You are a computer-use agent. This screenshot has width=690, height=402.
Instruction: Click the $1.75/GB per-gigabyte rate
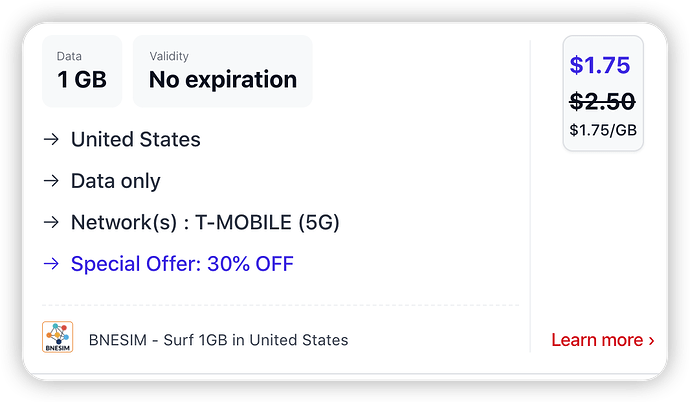602,129
